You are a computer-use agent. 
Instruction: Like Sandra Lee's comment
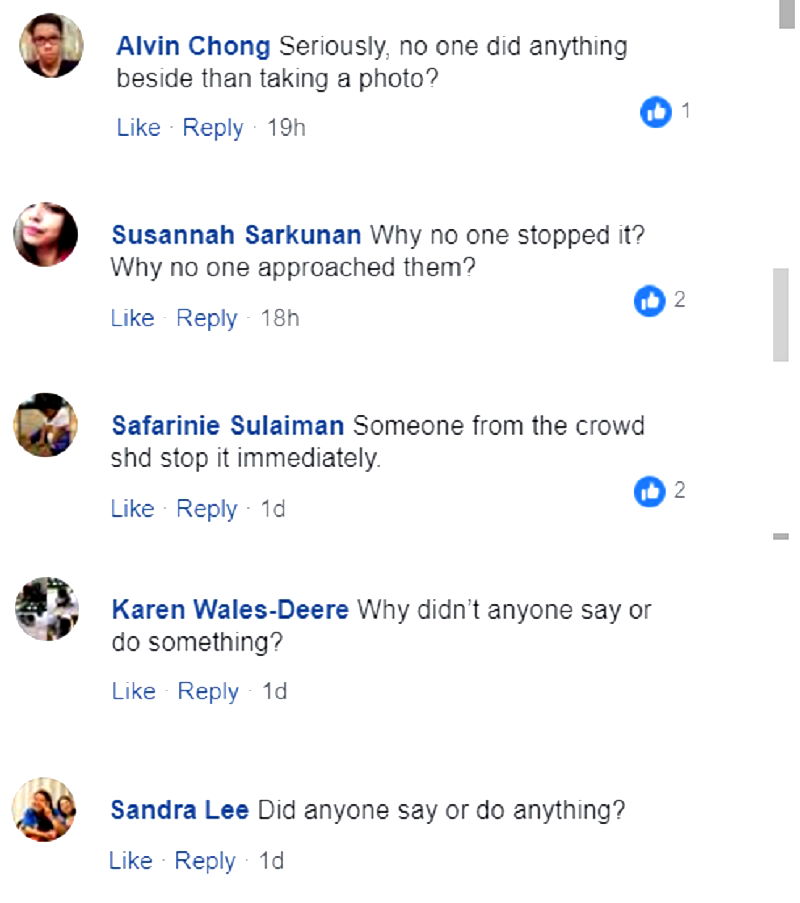point(130,860)
